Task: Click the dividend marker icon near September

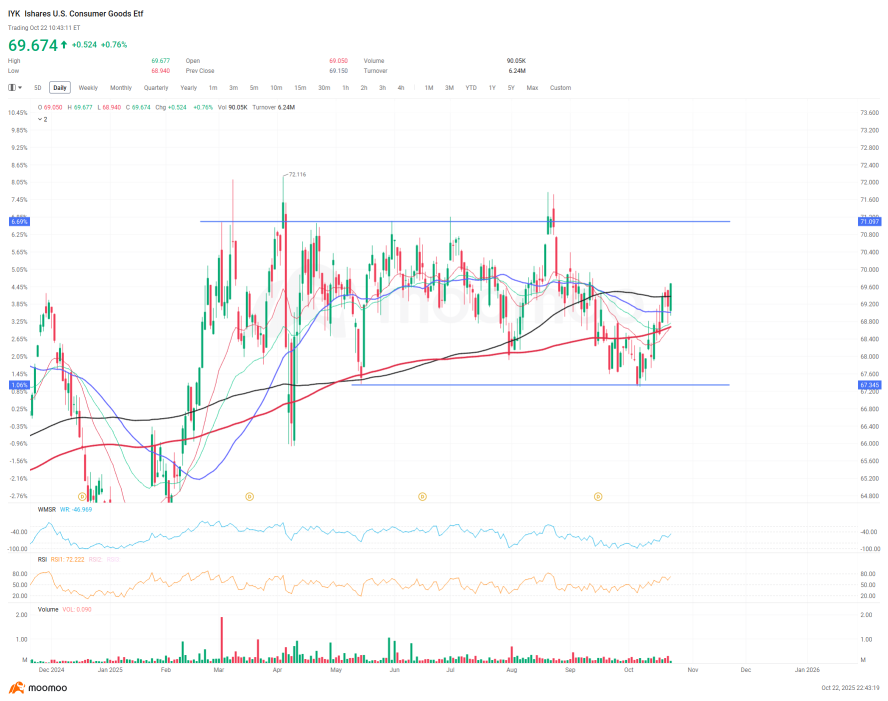Action: (598, 495)
